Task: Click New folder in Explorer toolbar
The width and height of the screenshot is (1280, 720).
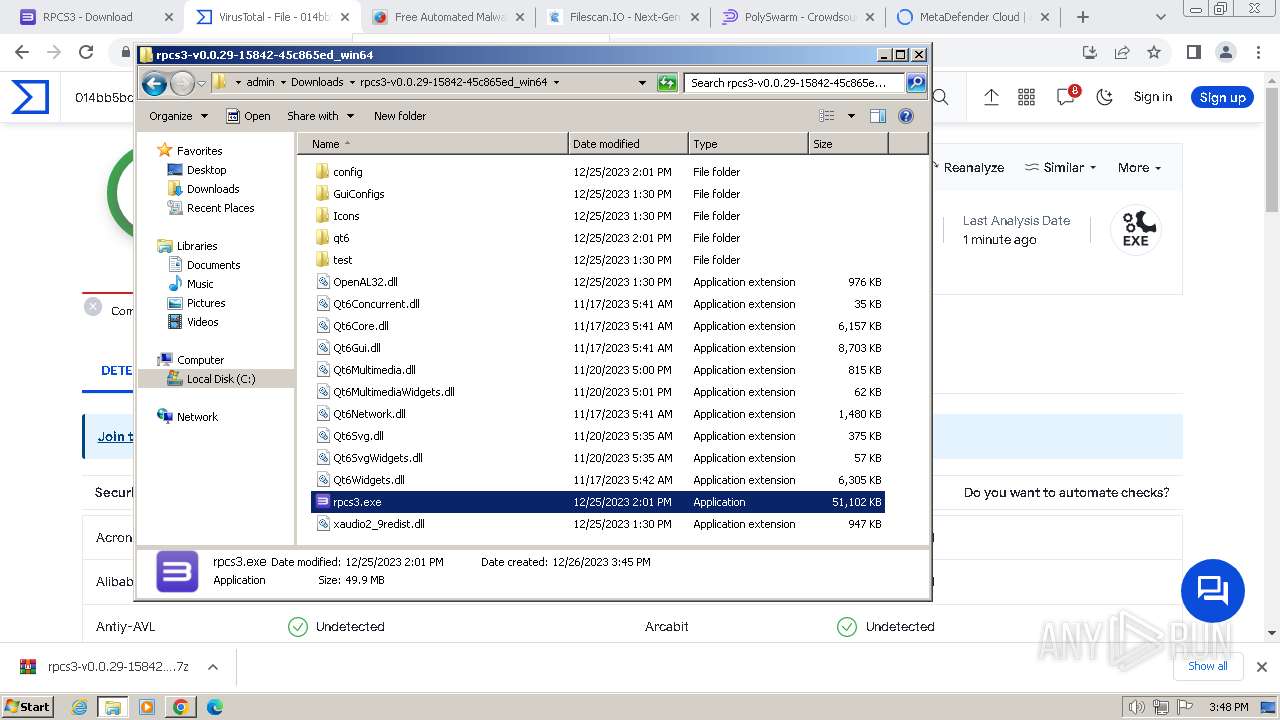Action: click(400, 116)
